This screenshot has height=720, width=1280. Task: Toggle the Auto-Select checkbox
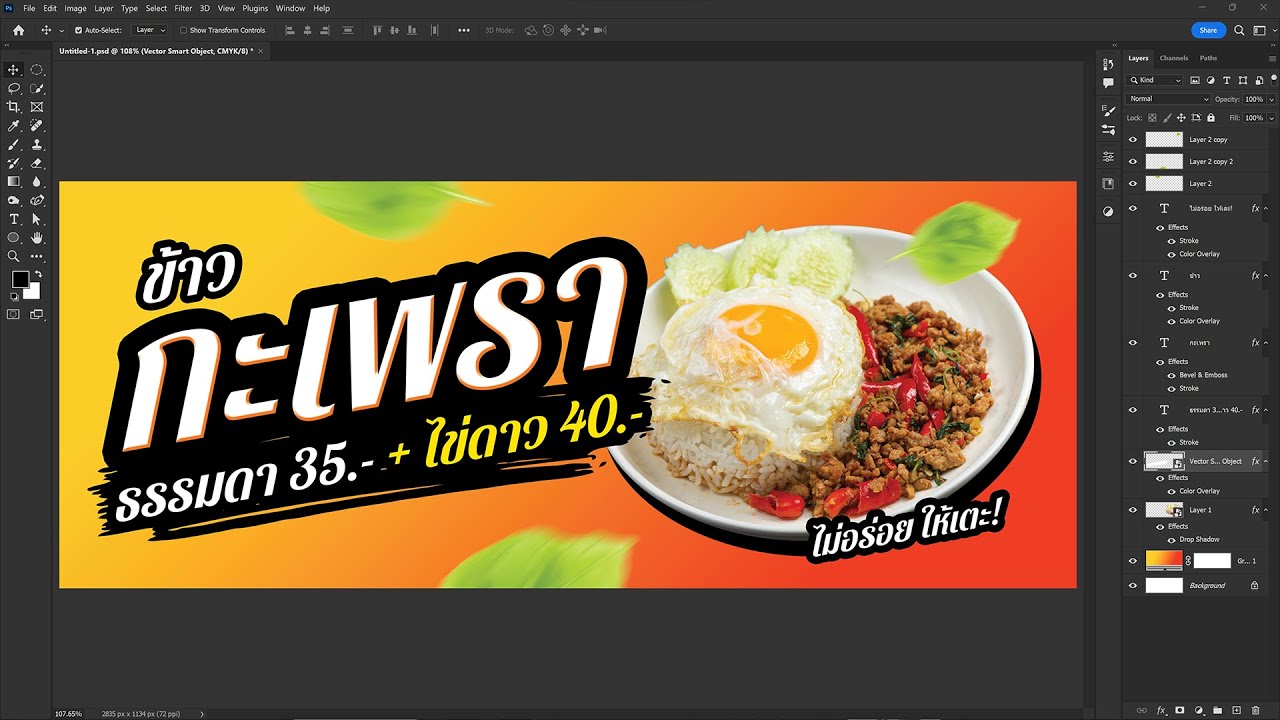coord(79,30)
